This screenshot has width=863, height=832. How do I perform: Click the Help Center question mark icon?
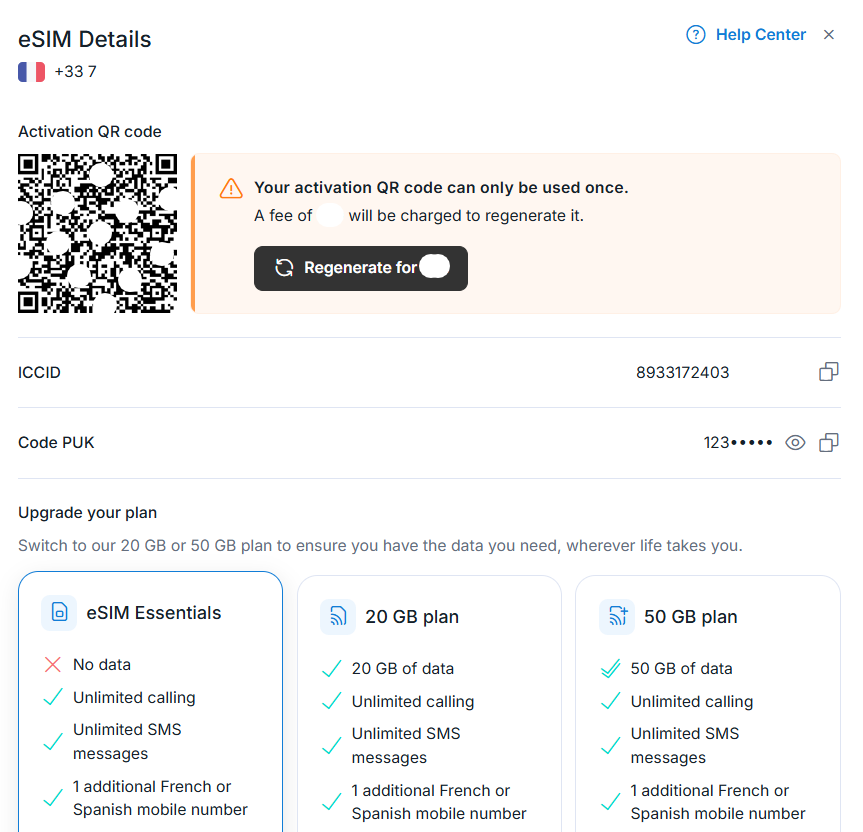click(695, 35)
